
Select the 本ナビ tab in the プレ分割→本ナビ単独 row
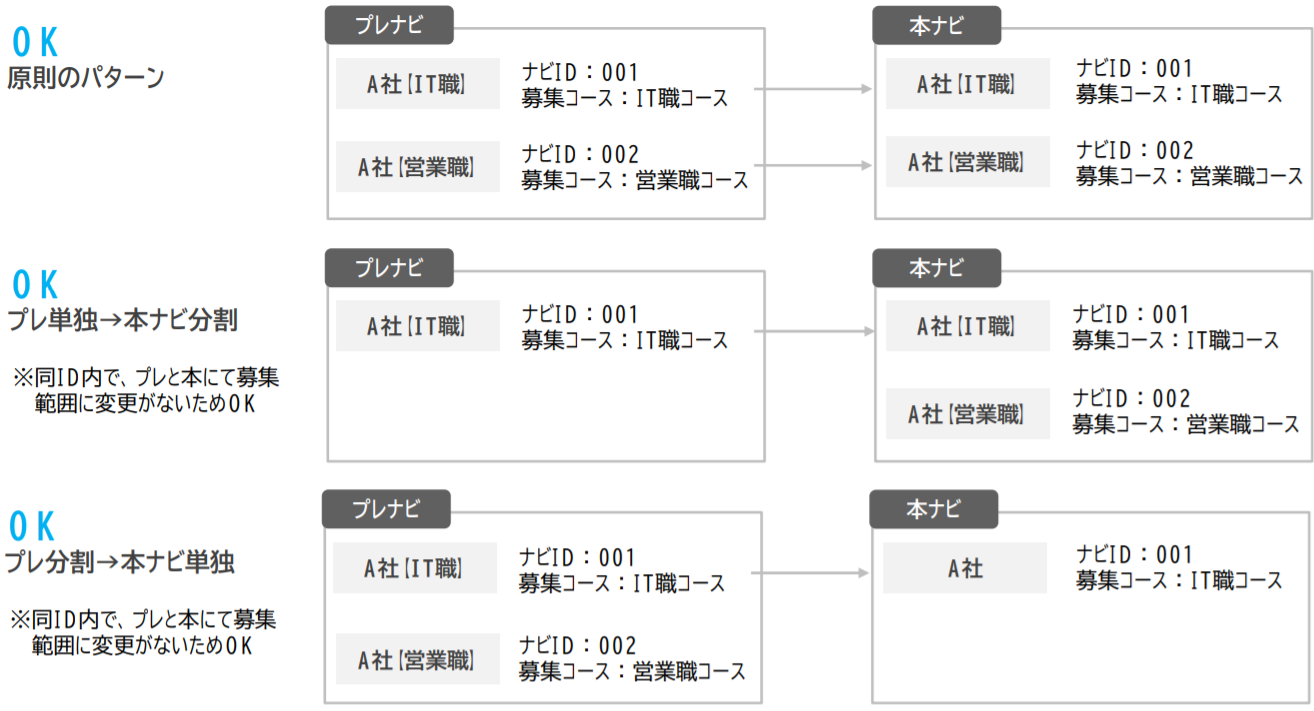click(x=933, y=509)
